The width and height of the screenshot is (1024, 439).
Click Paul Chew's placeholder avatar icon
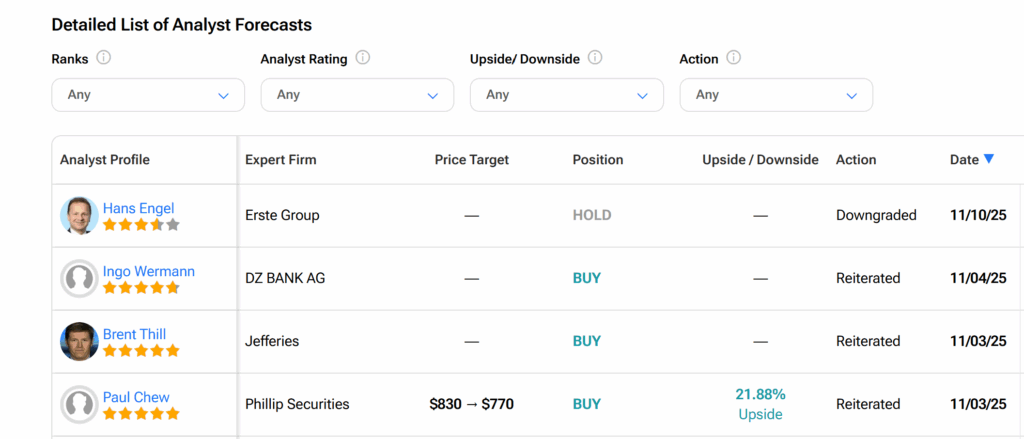coord(79,404)
